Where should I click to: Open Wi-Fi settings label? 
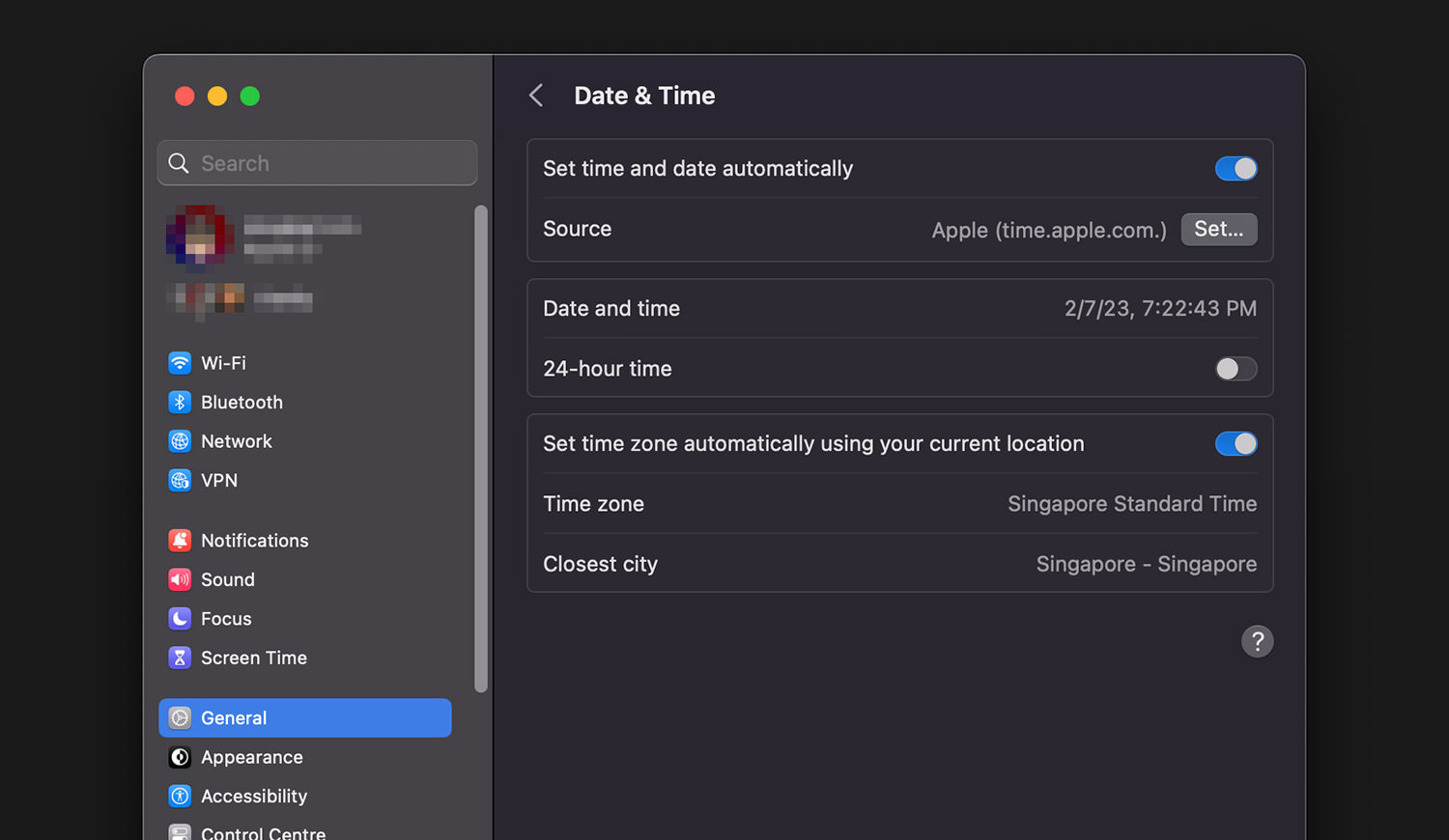pos(223,363)
